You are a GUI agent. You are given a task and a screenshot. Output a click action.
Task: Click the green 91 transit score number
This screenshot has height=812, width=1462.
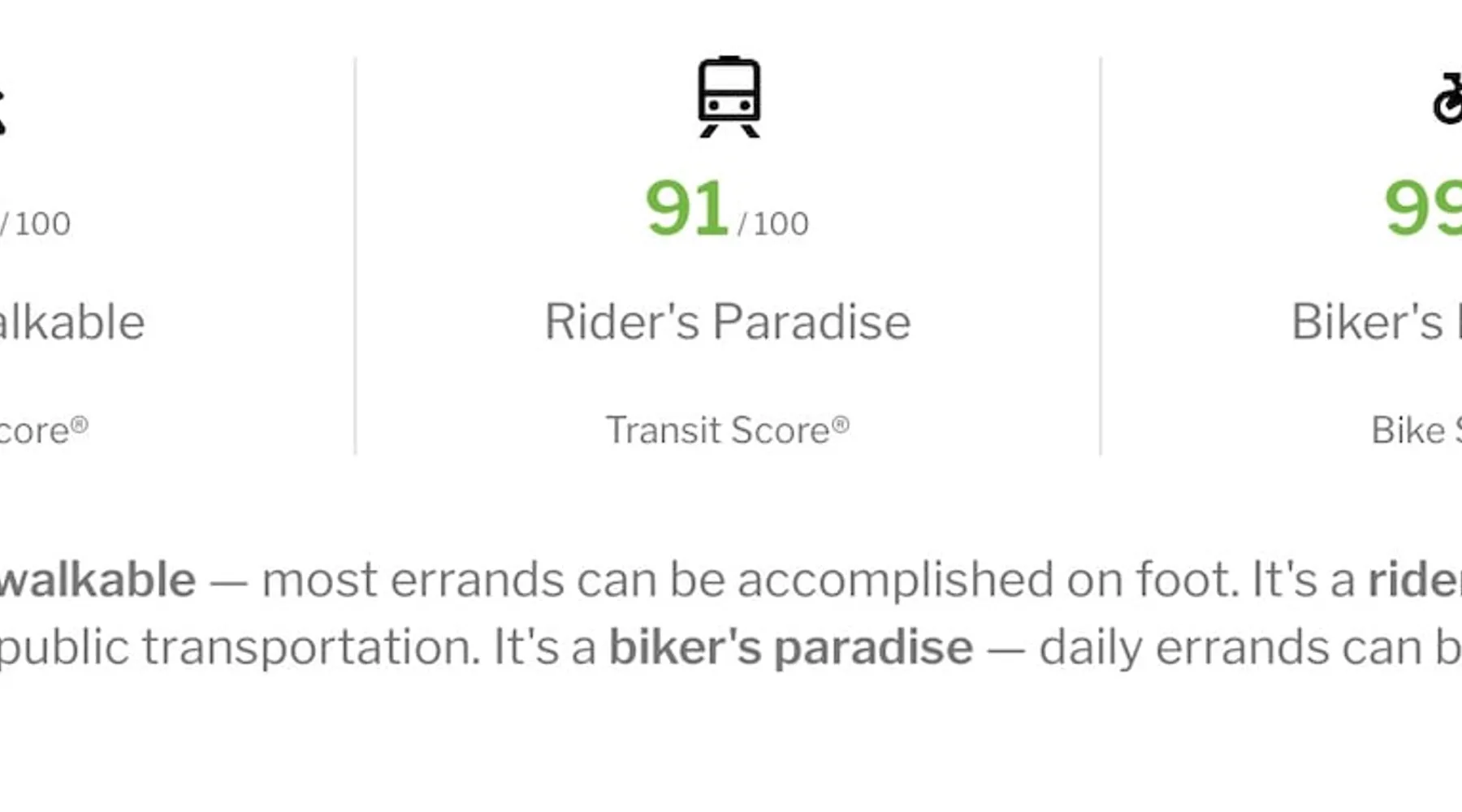click(686, 209)
